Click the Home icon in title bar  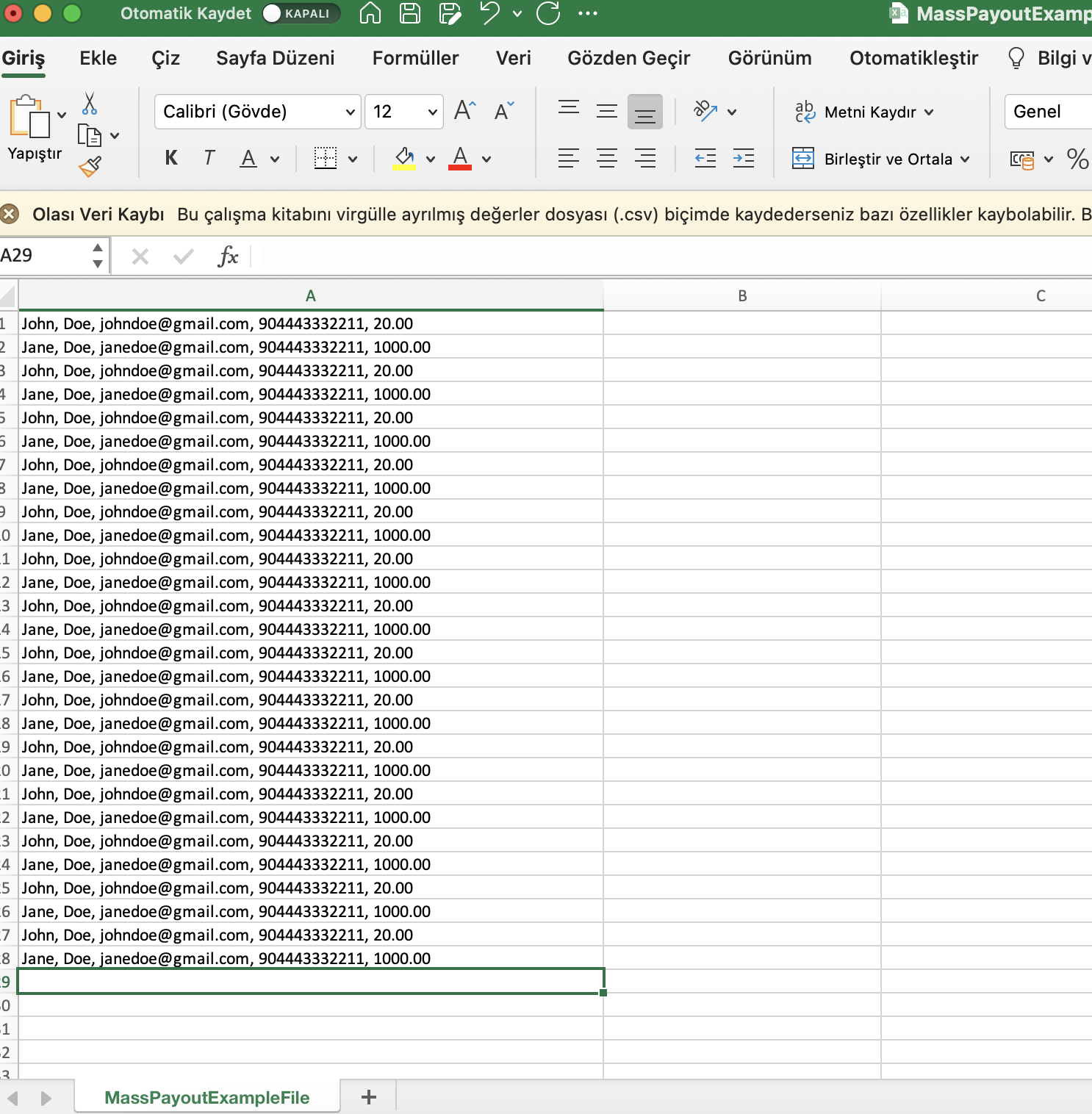coord(370,13)
